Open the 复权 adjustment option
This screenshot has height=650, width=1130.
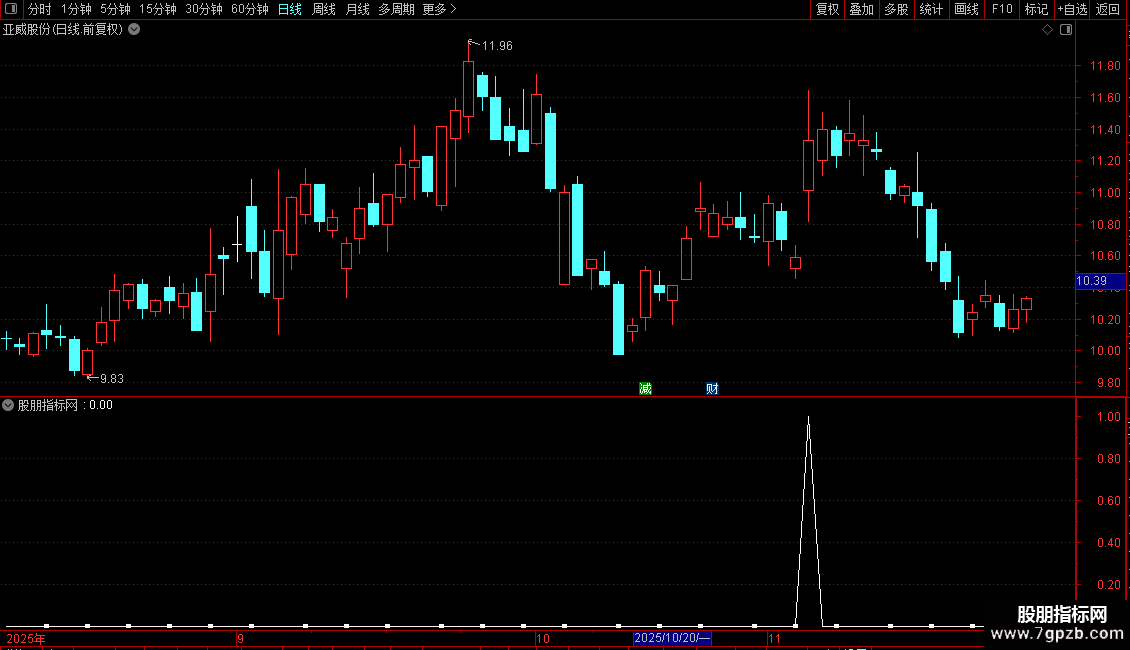click(827, 9)
